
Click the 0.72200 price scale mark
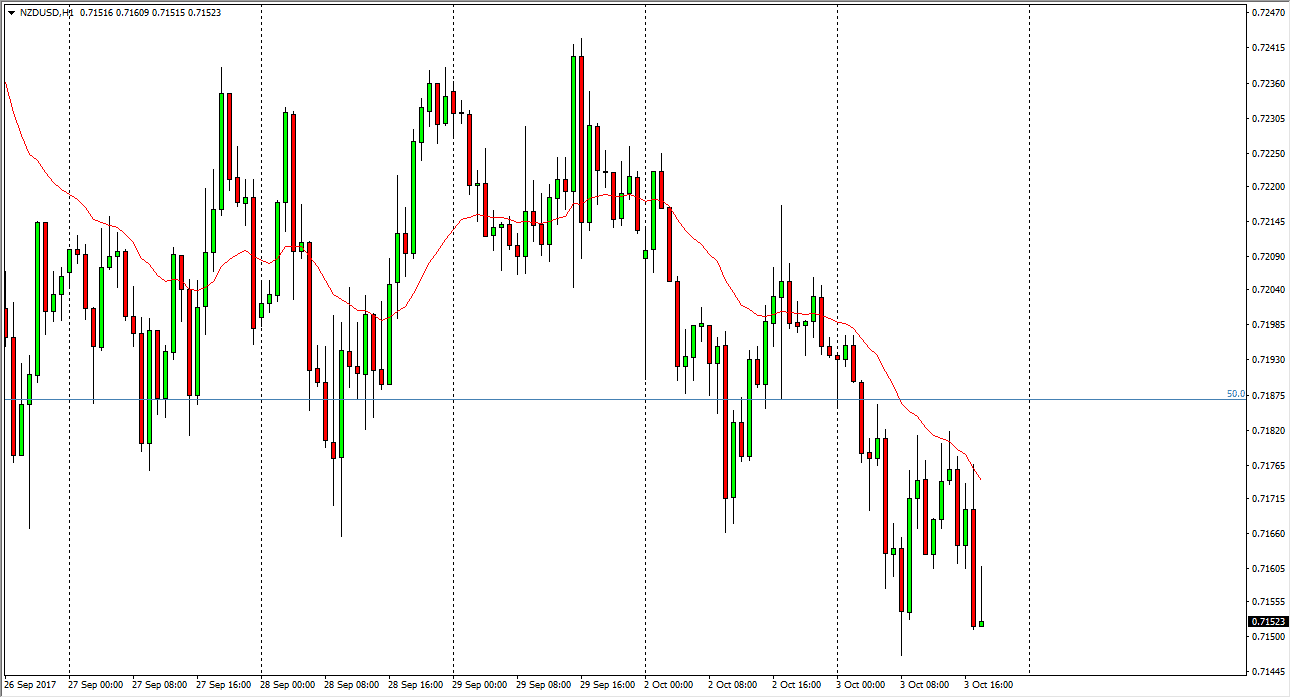point(1267,187)
